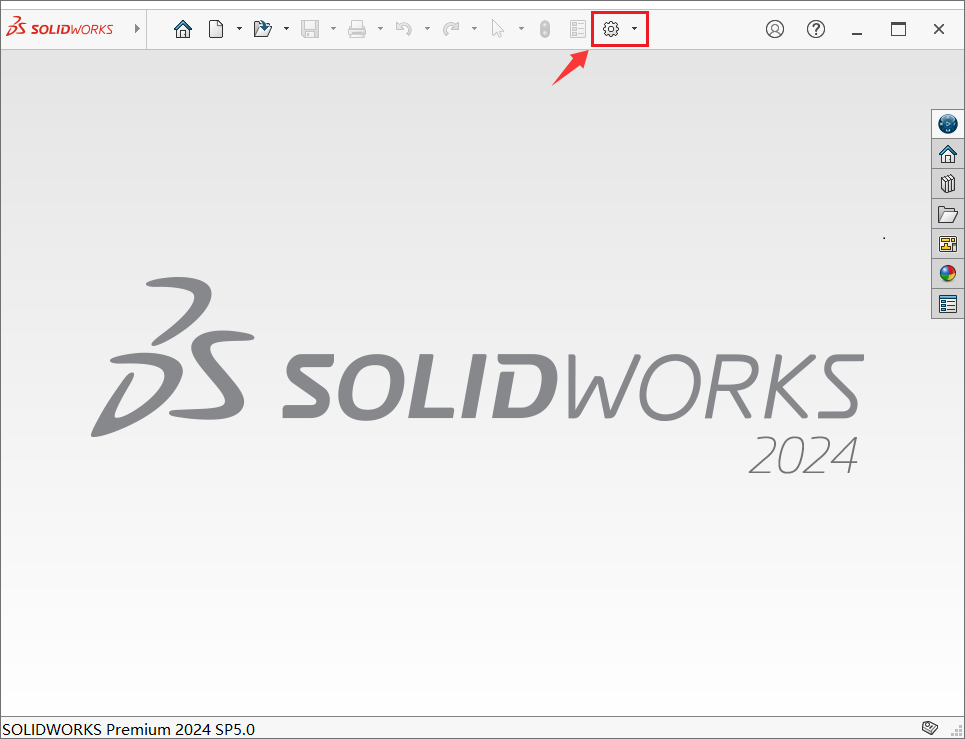Close the SOLIDWORKS window
Viewport: 965px width, 739px height.
coord(939,29)
